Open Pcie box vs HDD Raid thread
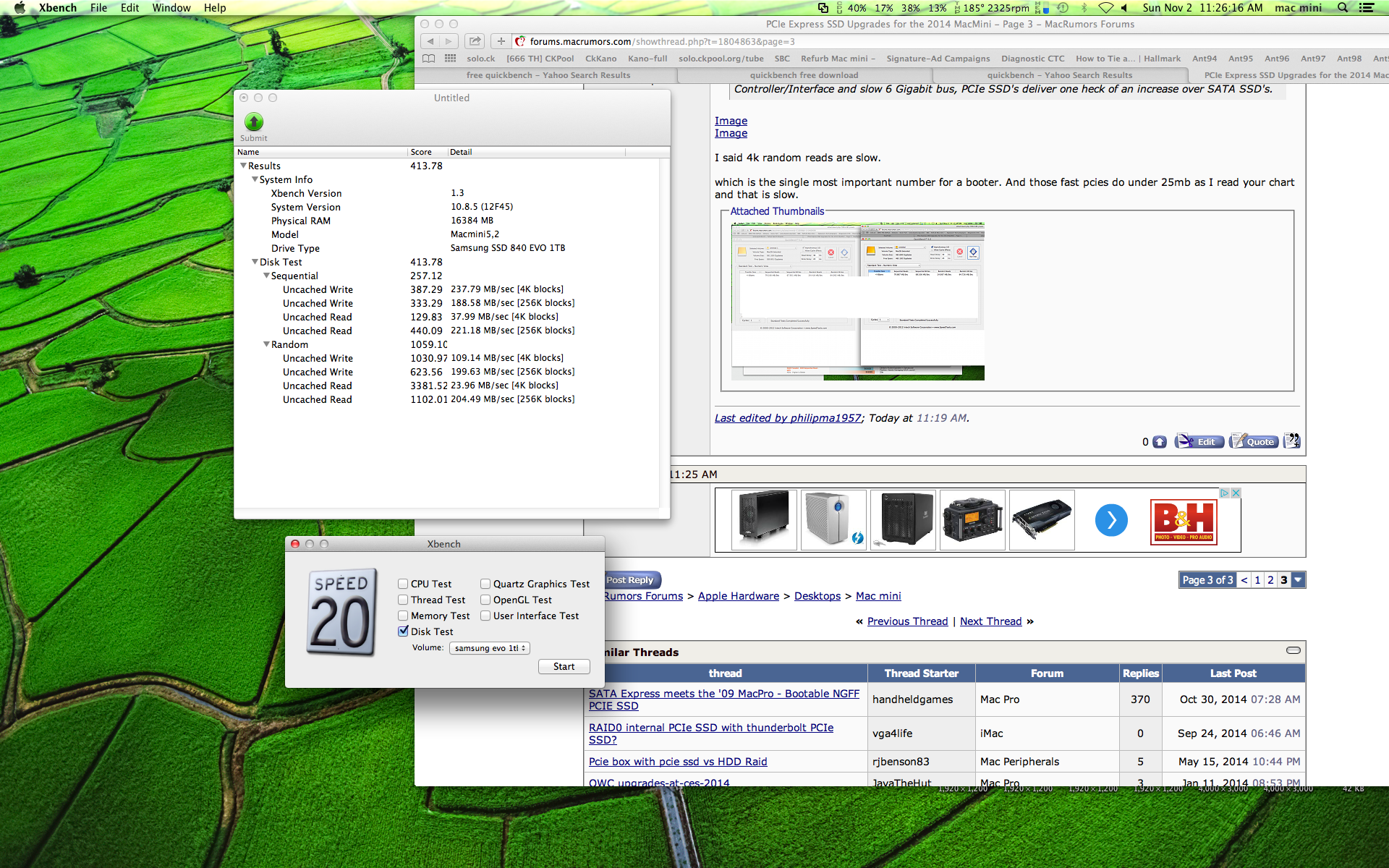1389x868 pixels. pos(678,762)
